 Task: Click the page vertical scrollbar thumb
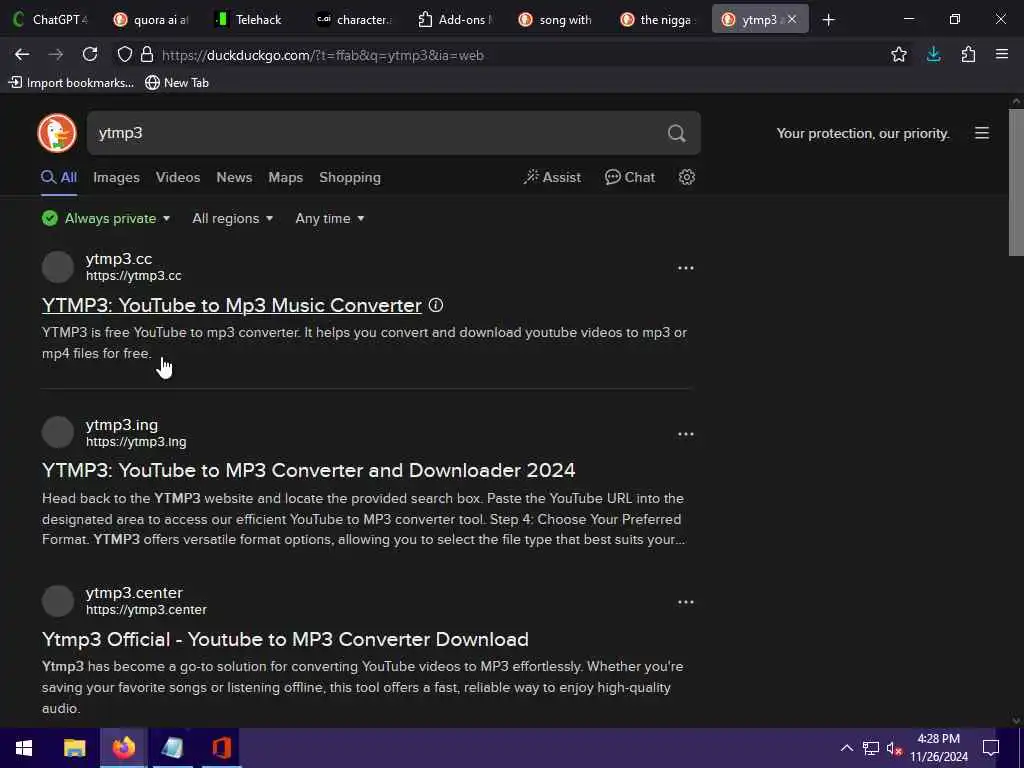pyautogui.click(x=1016, y=183)
